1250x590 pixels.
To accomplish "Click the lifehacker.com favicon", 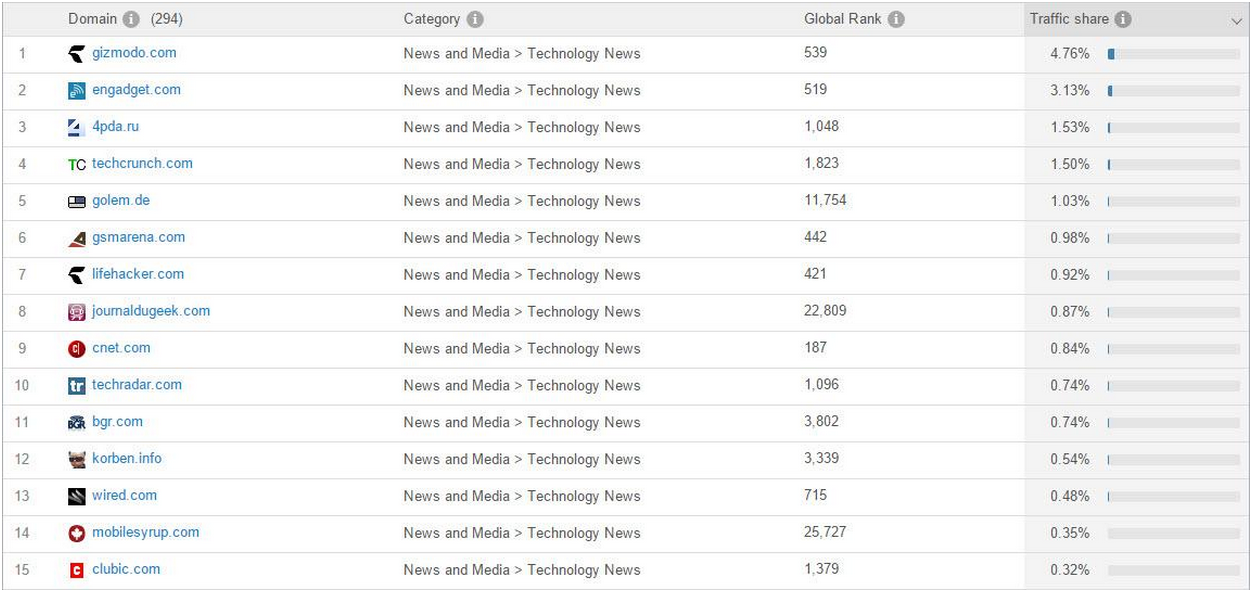I will click(77, 275).
